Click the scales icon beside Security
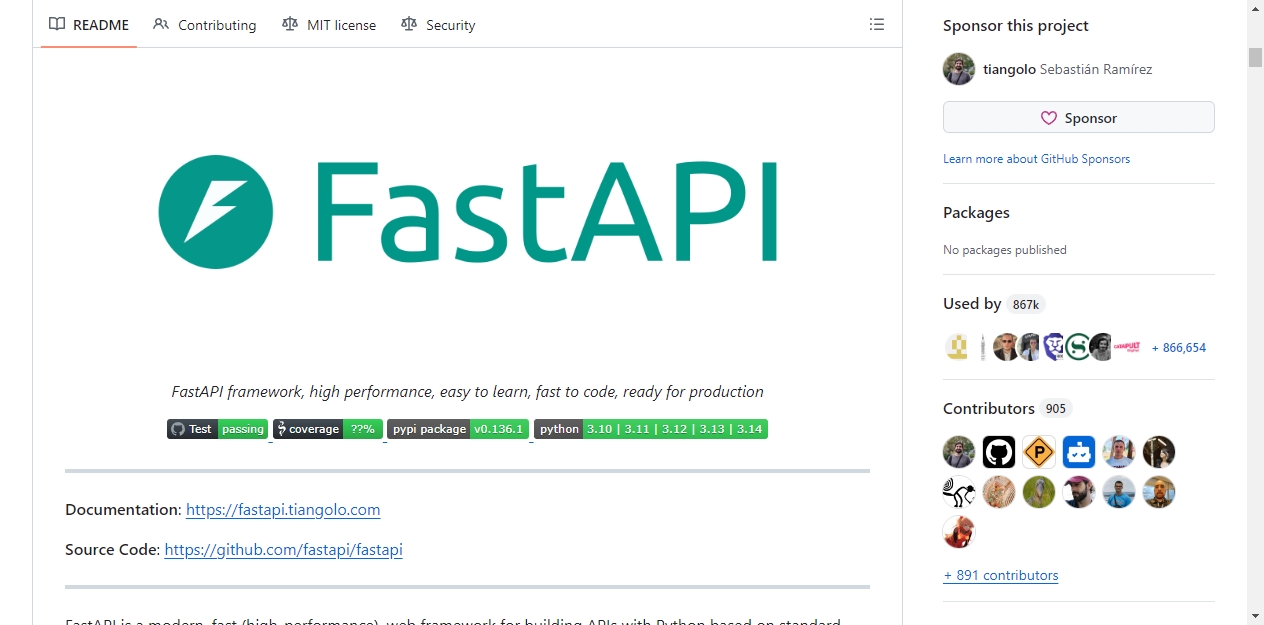This screenshot has height=625, width=1264. (x=409, y=24)
